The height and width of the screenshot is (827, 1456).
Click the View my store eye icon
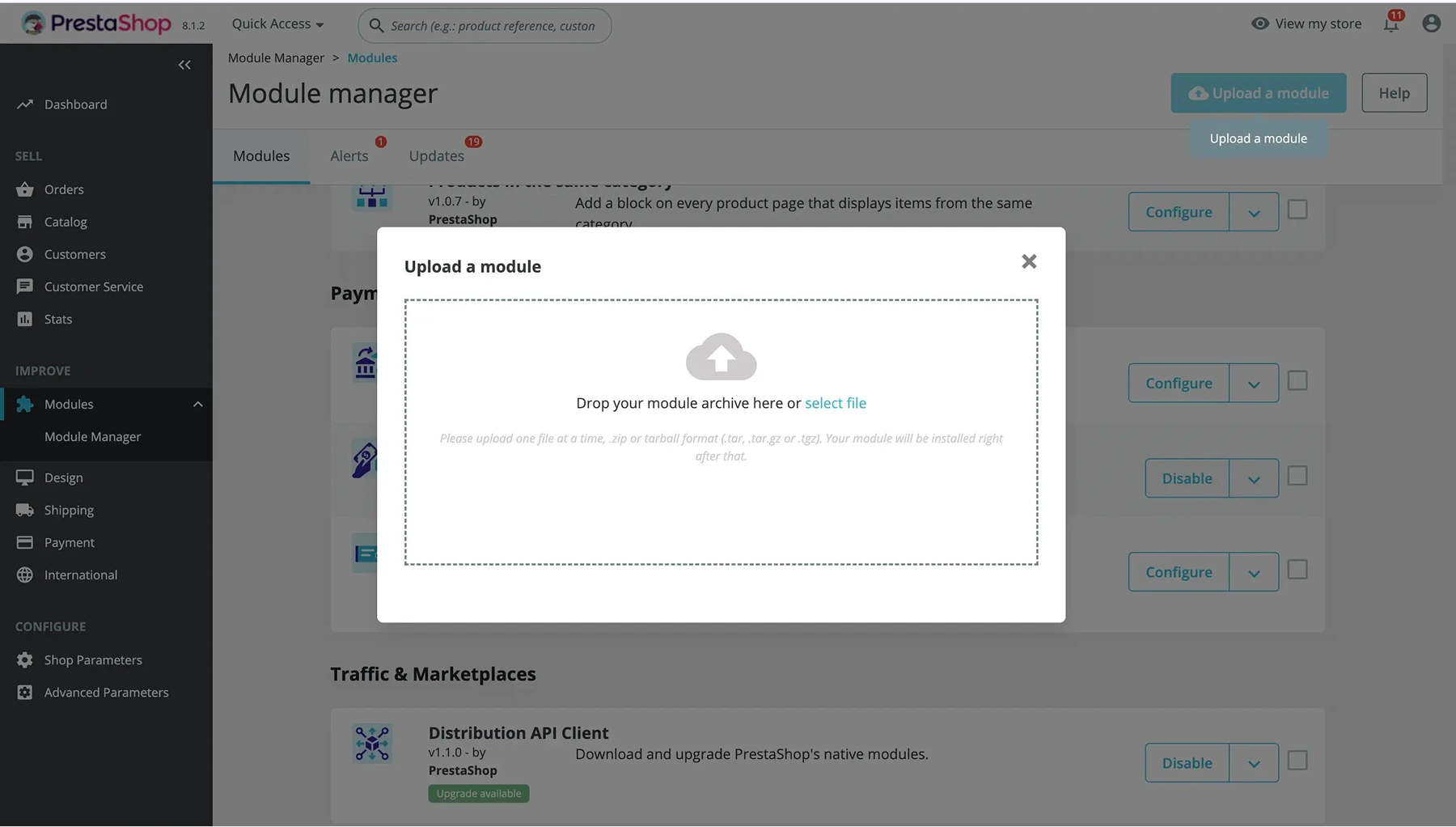click(x=1260, y=23)
